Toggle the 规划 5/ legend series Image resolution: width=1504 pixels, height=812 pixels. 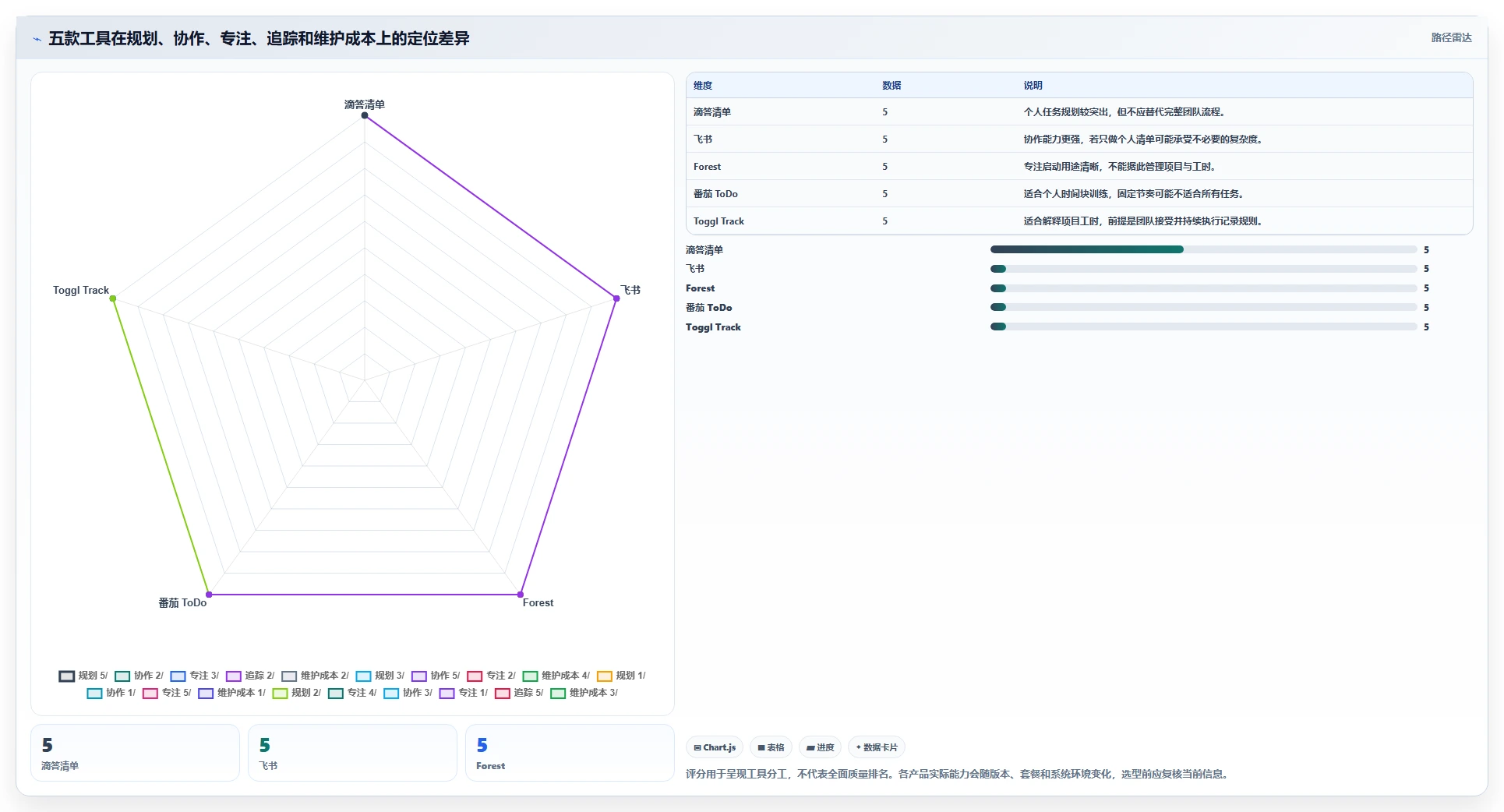[x=83, y=676]
